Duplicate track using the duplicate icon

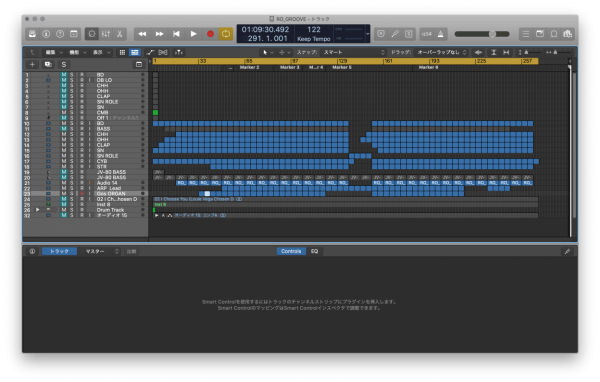(48, 64)
